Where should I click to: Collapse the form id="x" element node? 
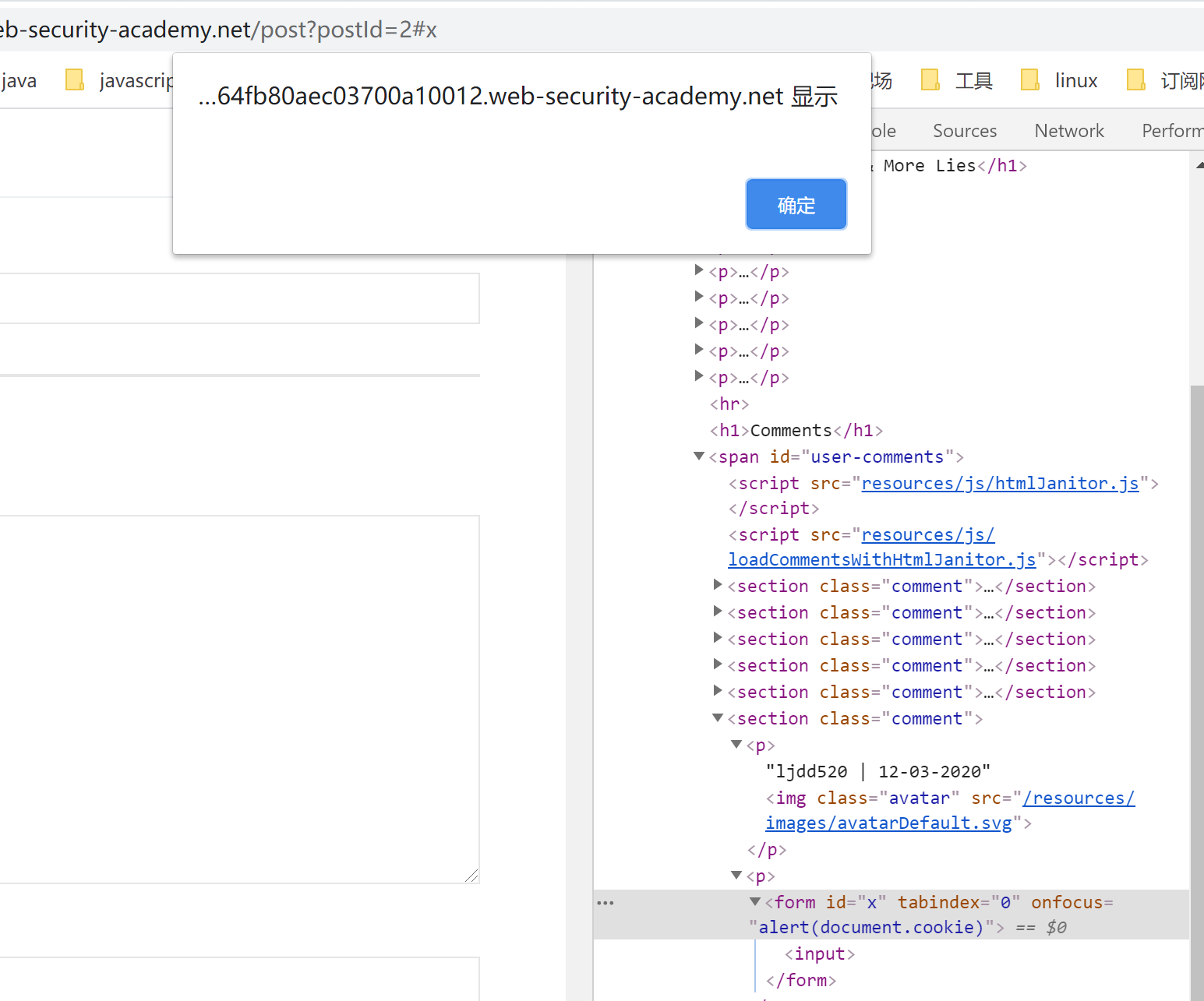point(755,901)
